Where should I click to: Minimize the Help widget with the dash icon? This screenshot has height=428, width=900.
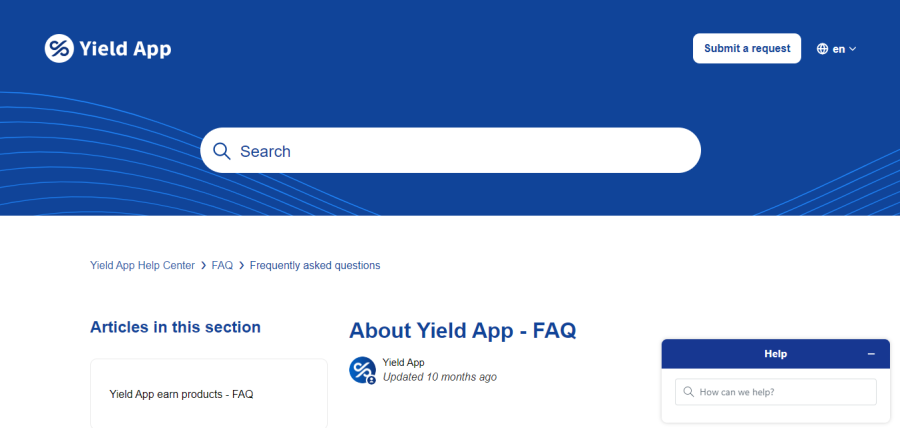[x=871, y=354]
